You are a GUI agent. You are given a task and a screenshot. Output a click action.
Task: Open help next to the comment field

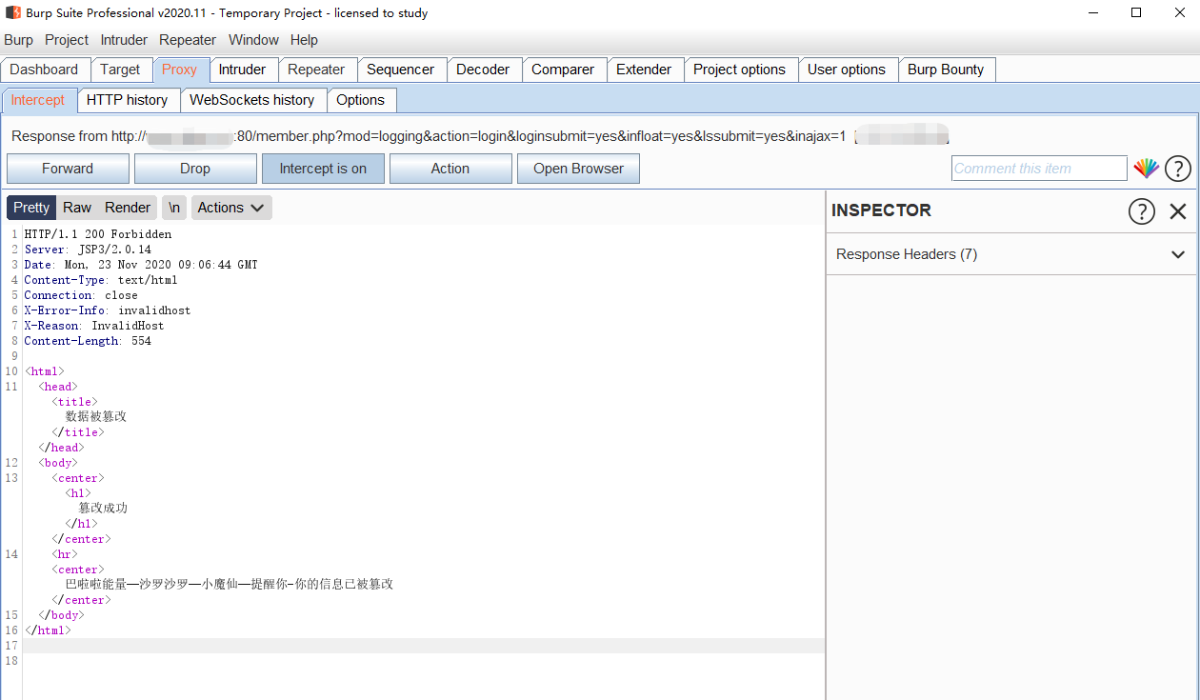tap(1178, 168)
